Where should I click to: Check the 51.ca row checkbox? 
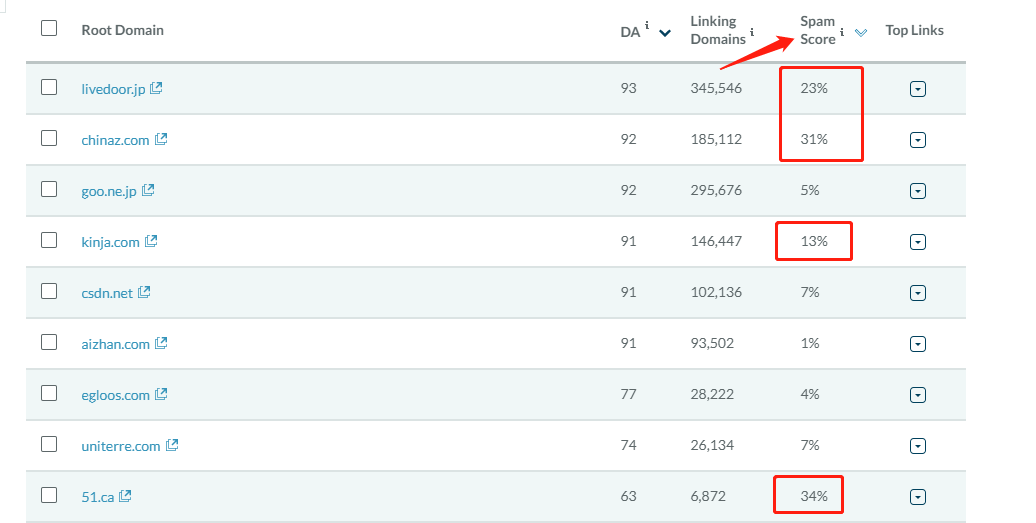49,495
